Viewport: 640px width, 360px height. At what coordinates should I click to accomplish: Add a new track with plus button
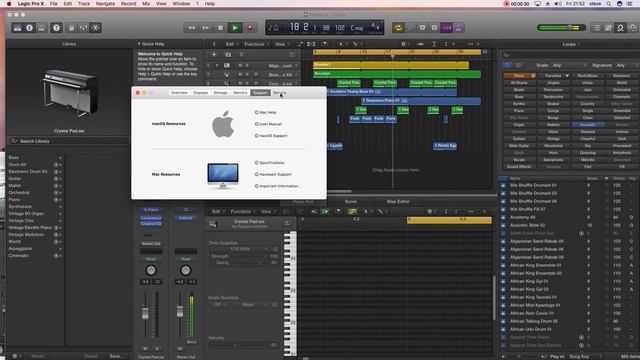tap(214, 55)
